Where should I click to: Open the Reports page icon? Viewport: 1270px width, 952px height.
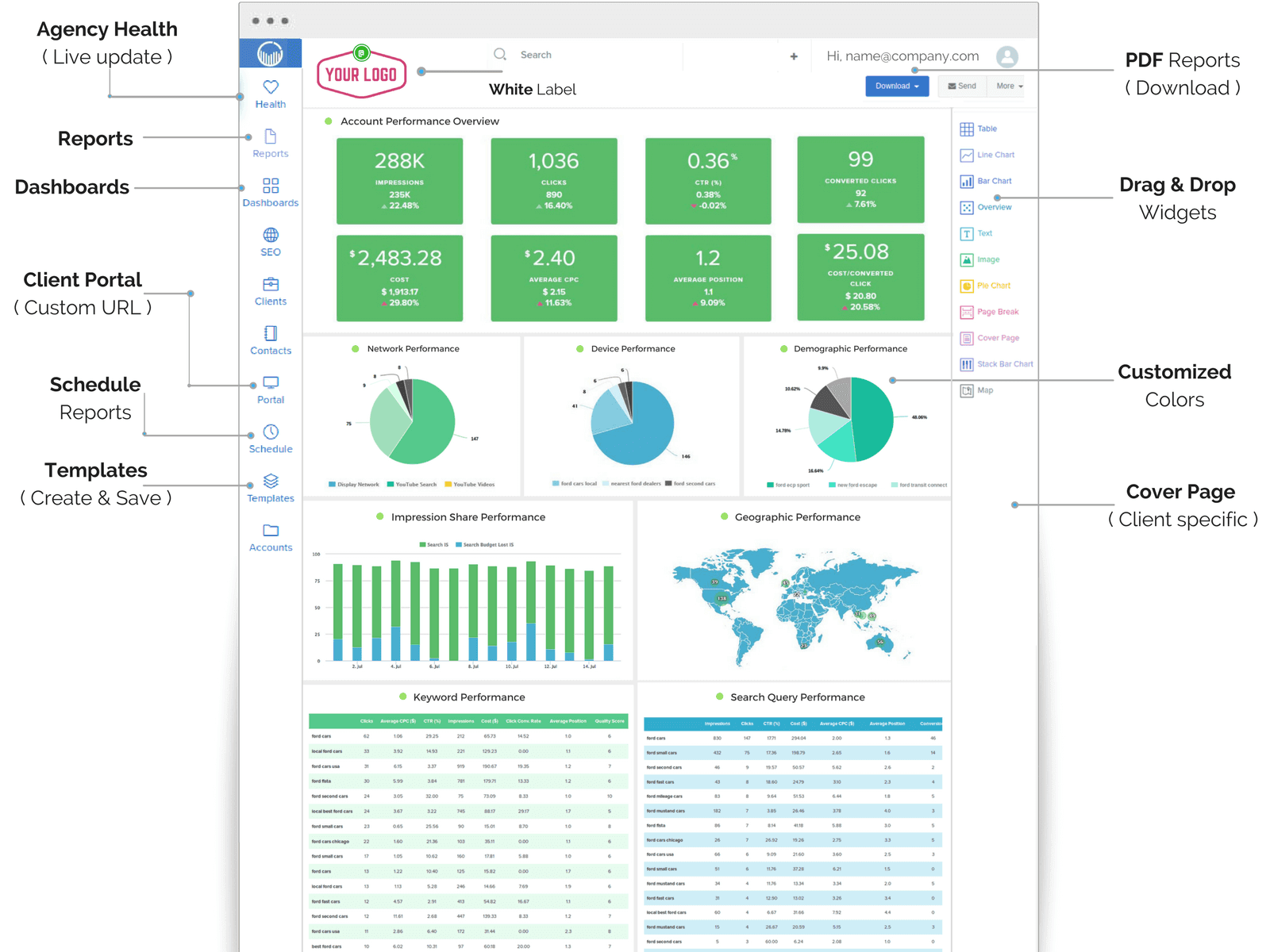click(271, 136)
